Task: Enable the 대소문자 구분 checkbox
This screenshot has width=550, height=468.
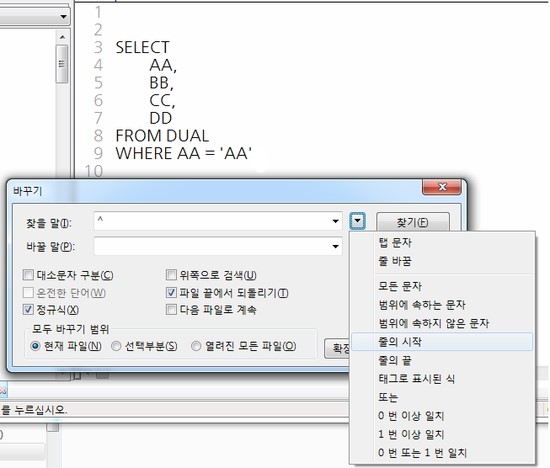Action: point(28,275)
